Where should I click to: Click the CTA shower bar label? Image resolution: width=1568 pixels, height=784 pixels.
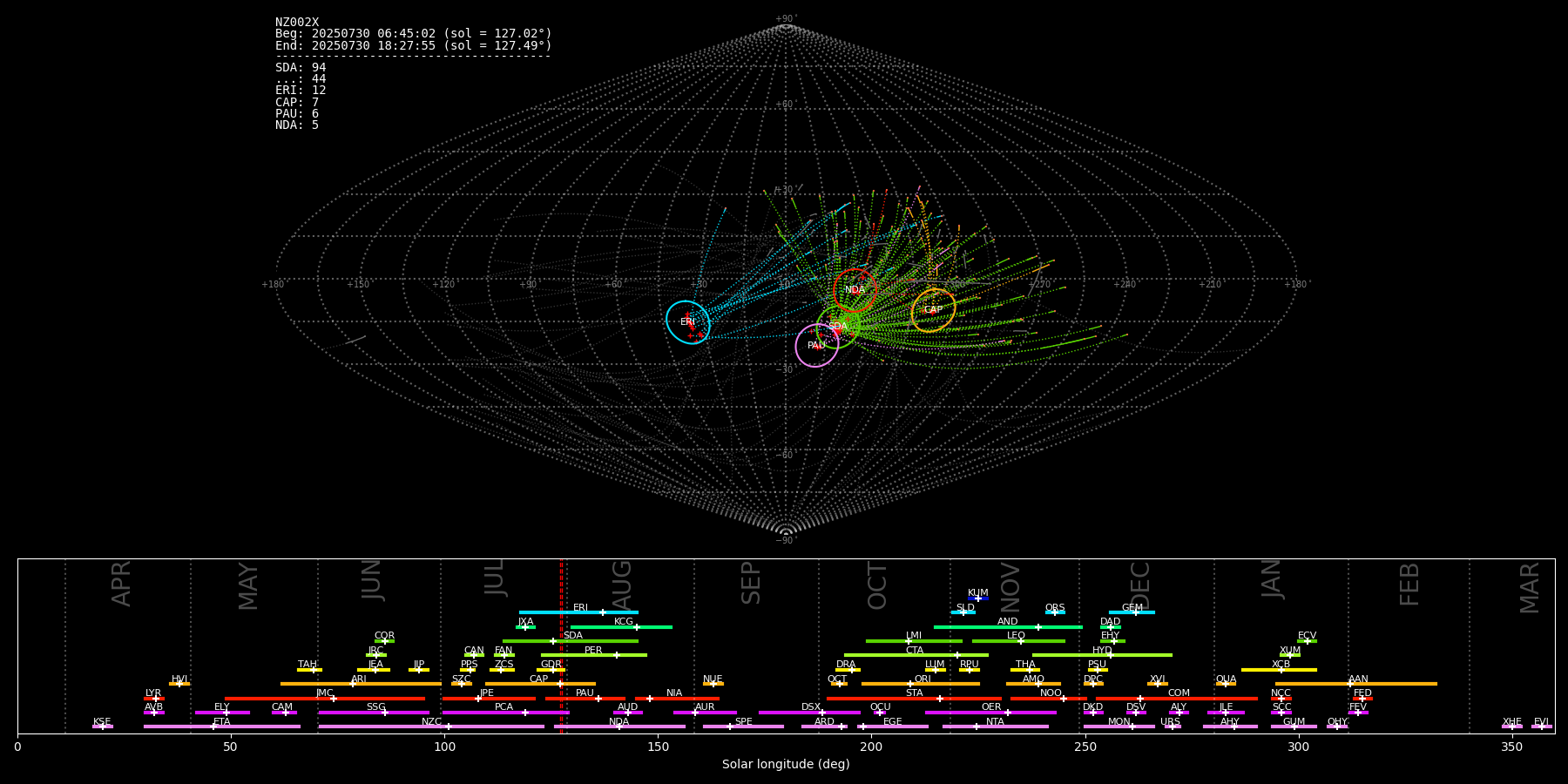pyautogui.click(x=915, y=651)
